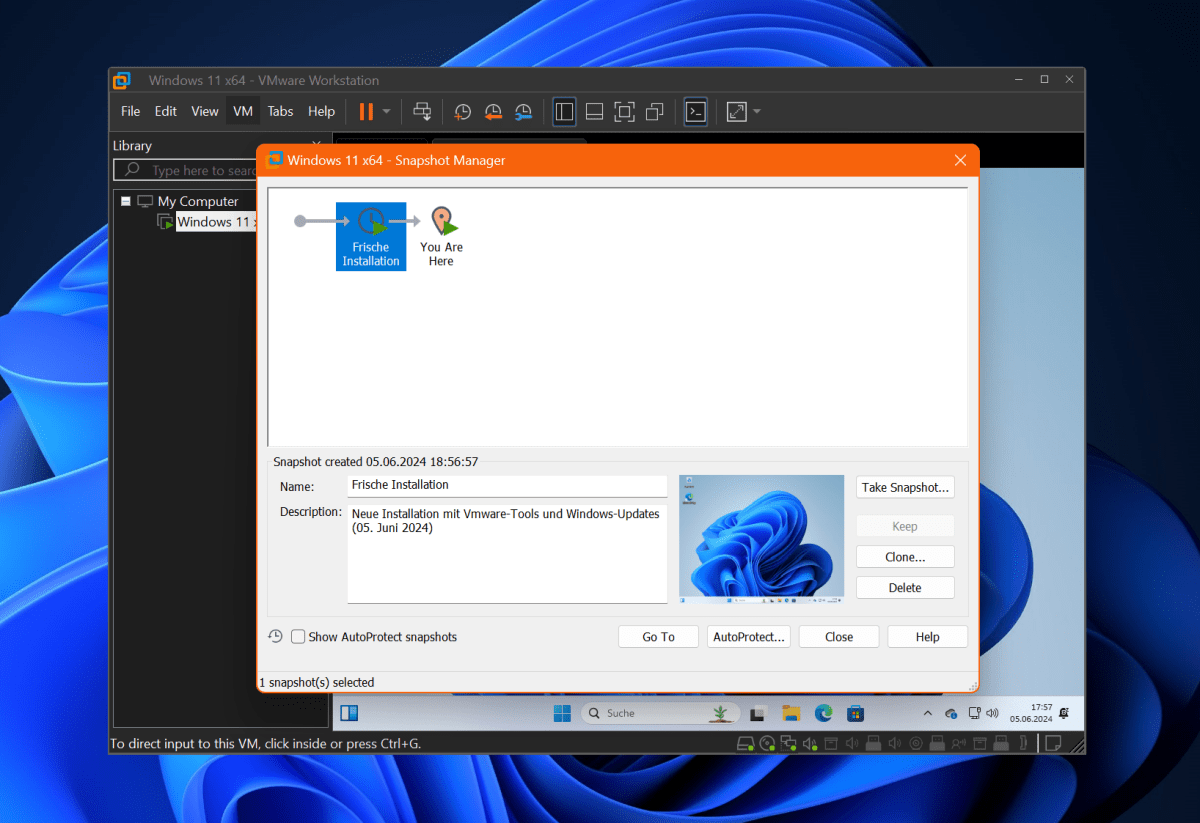
Task: Open the pause button dropdown arrow
Action: [x=386, y=111]
